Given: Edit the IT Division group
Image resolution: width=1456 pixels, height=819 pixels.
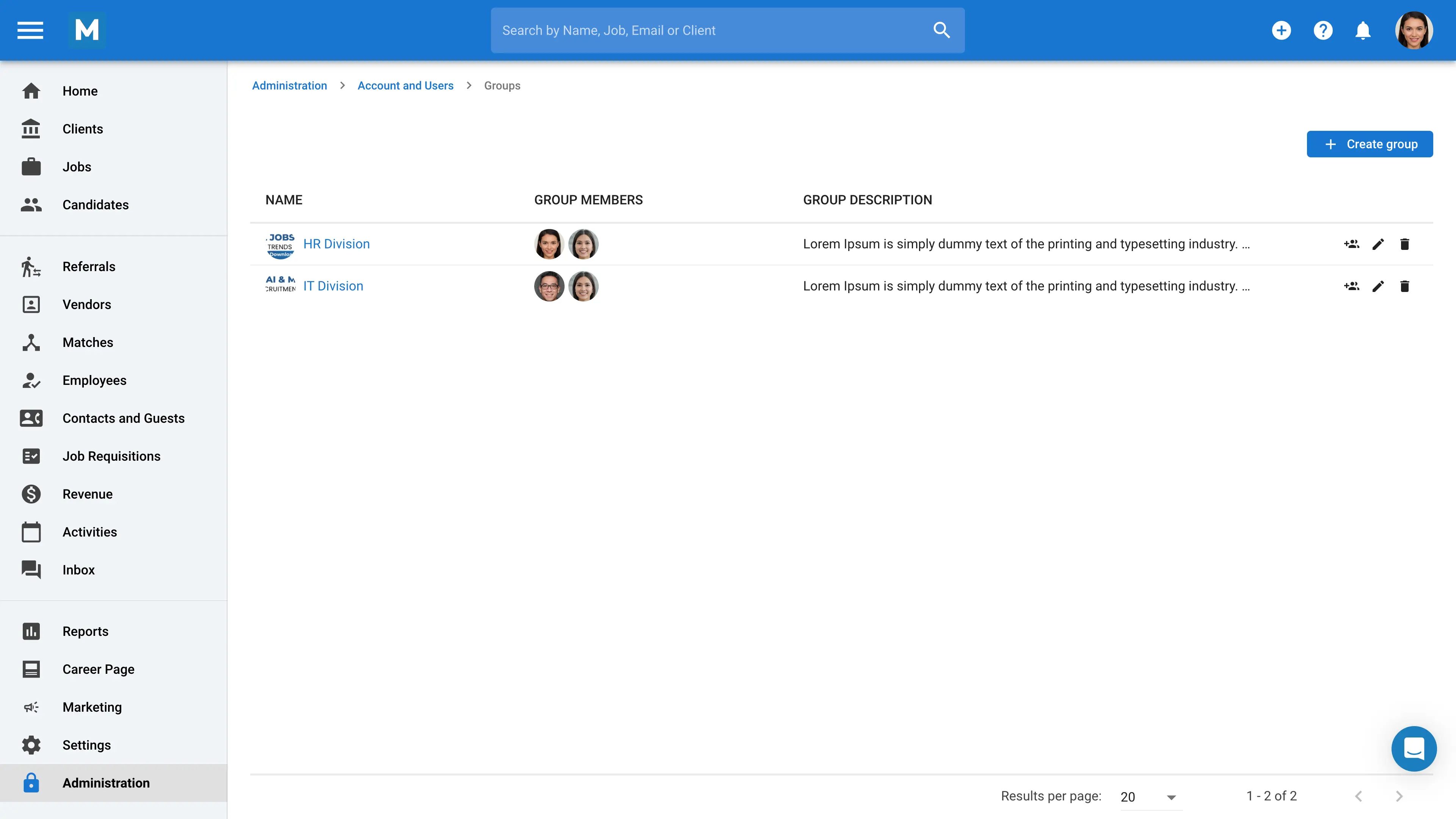Looking at the screenshot, I should click(1378, 286).
